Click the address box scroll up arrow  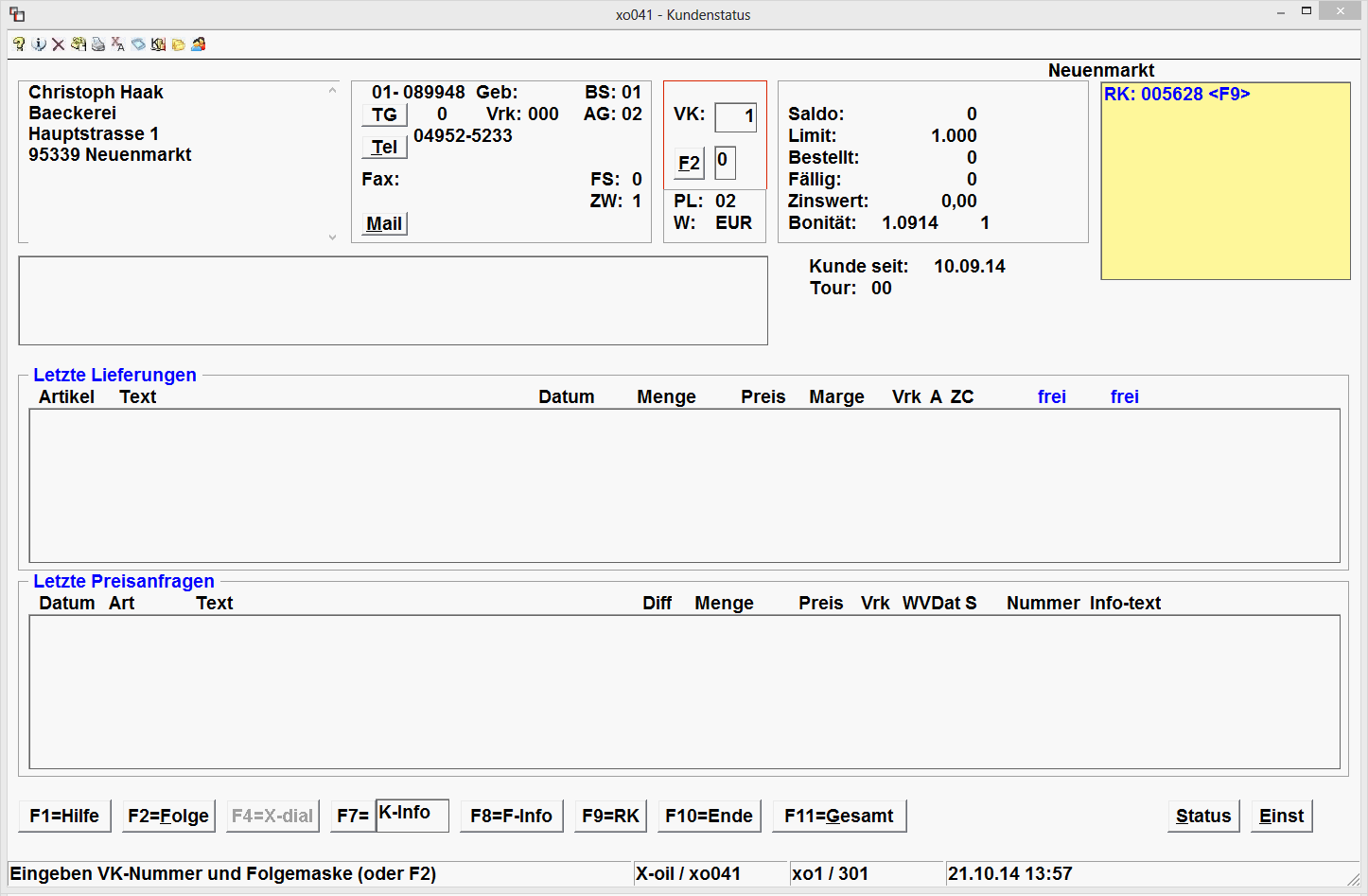(x=332, y=91)
